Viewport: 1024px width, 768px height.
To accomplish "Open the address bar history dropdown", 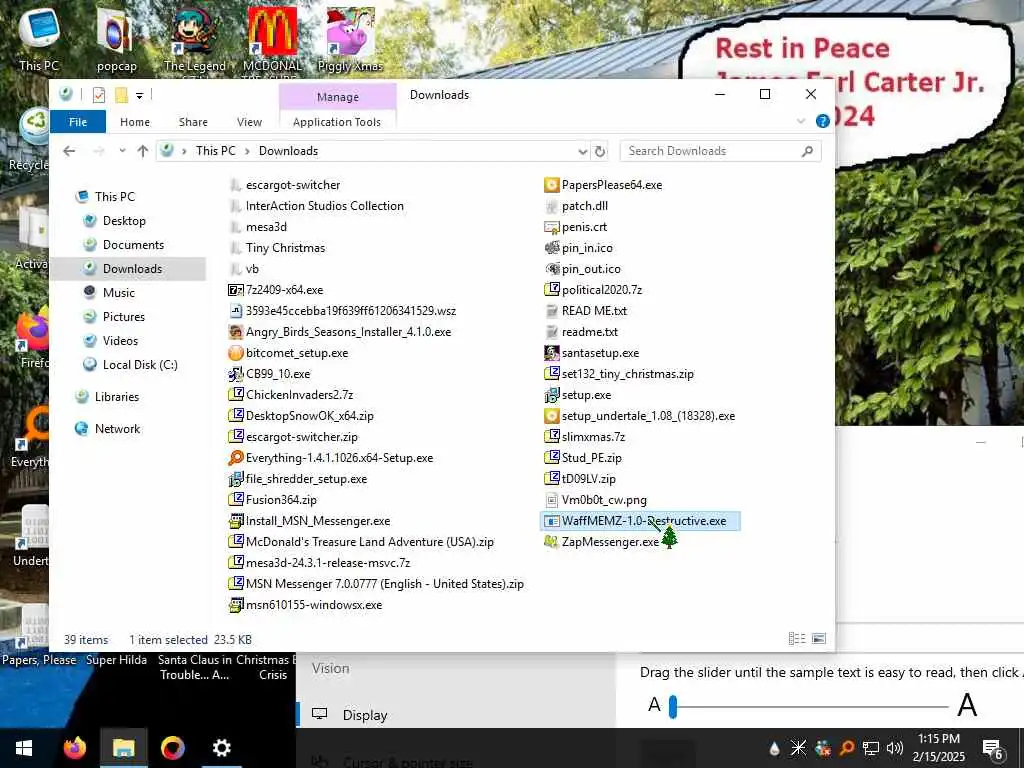I will (x=583, y=152).
